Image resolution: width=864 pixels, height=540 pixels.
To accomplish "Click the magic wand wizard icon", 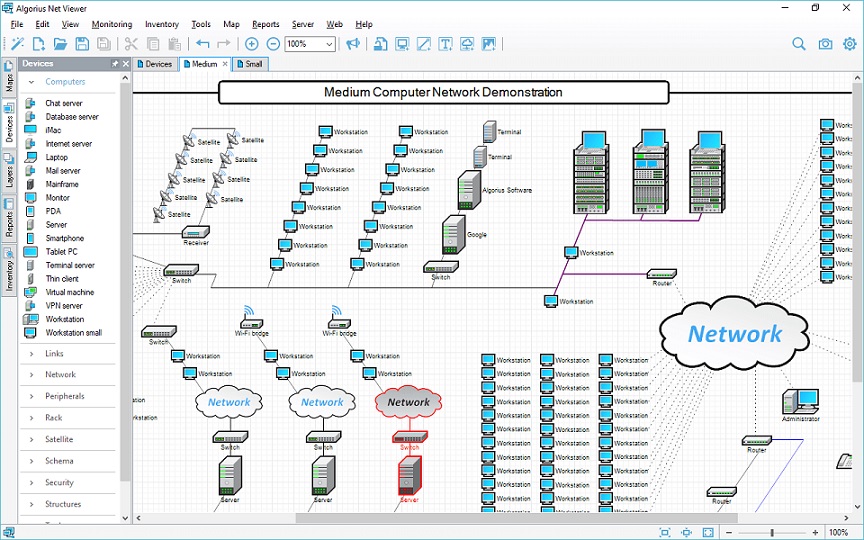I will coord(16,44).
